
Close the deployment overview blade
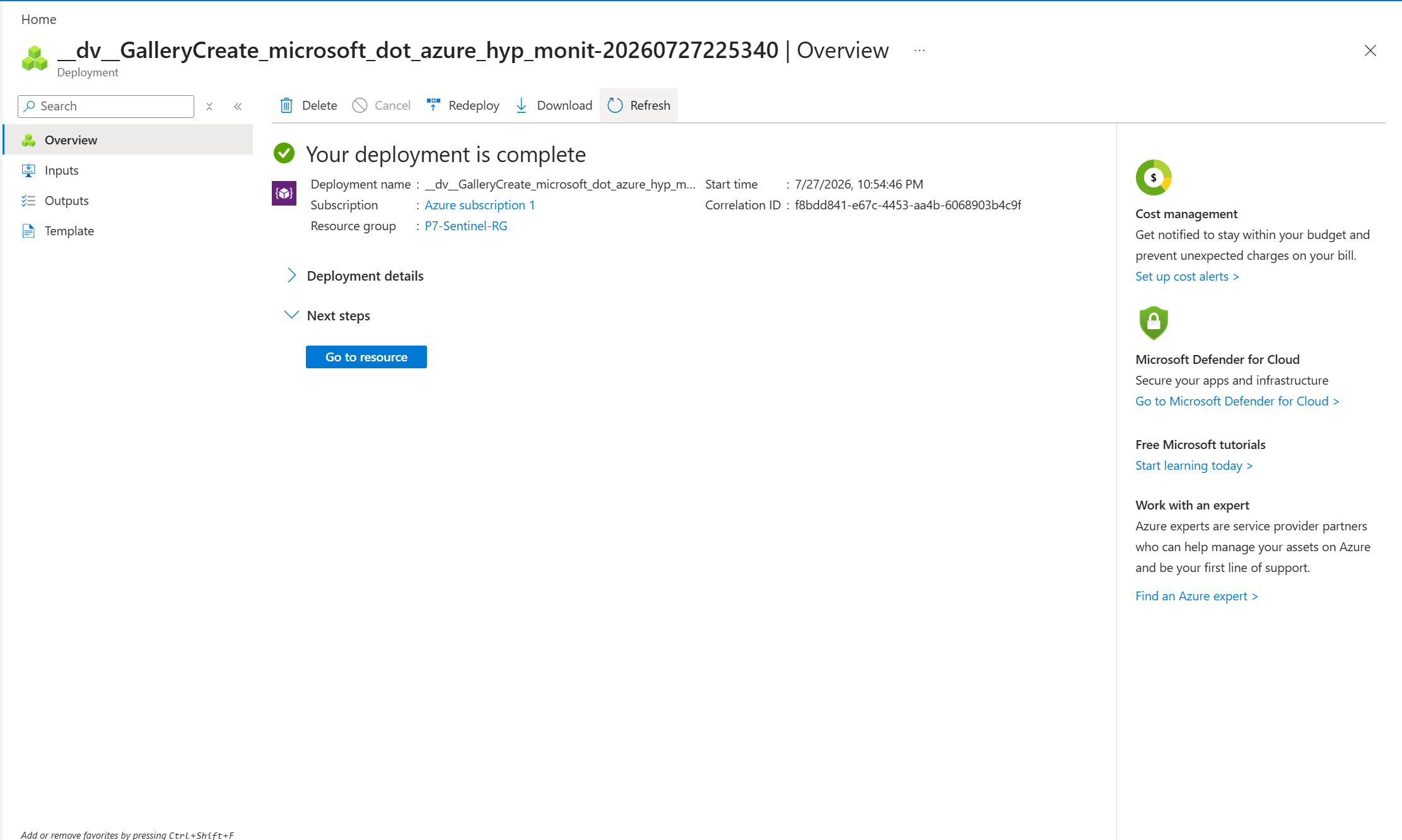1370,50
